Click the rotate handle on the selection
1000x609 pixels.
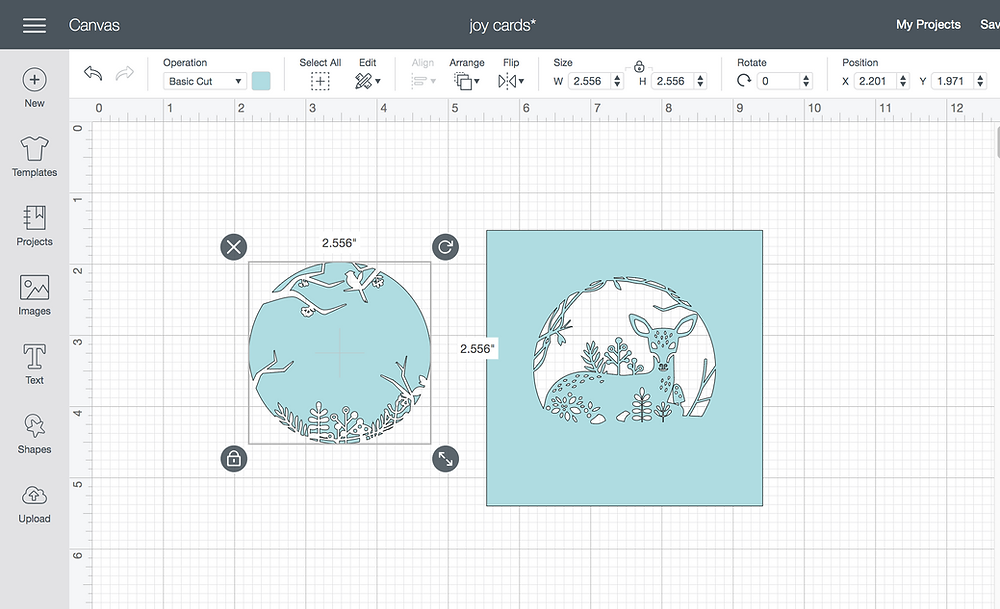tap(445, 247)
